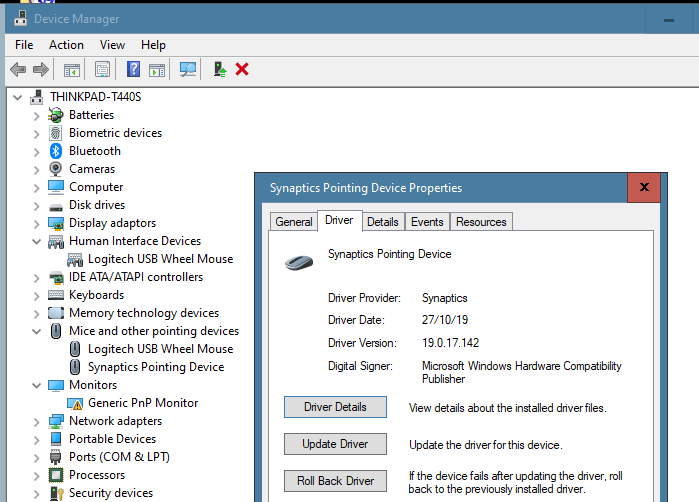Switch to the Details tab

click(x=382, y=222)
